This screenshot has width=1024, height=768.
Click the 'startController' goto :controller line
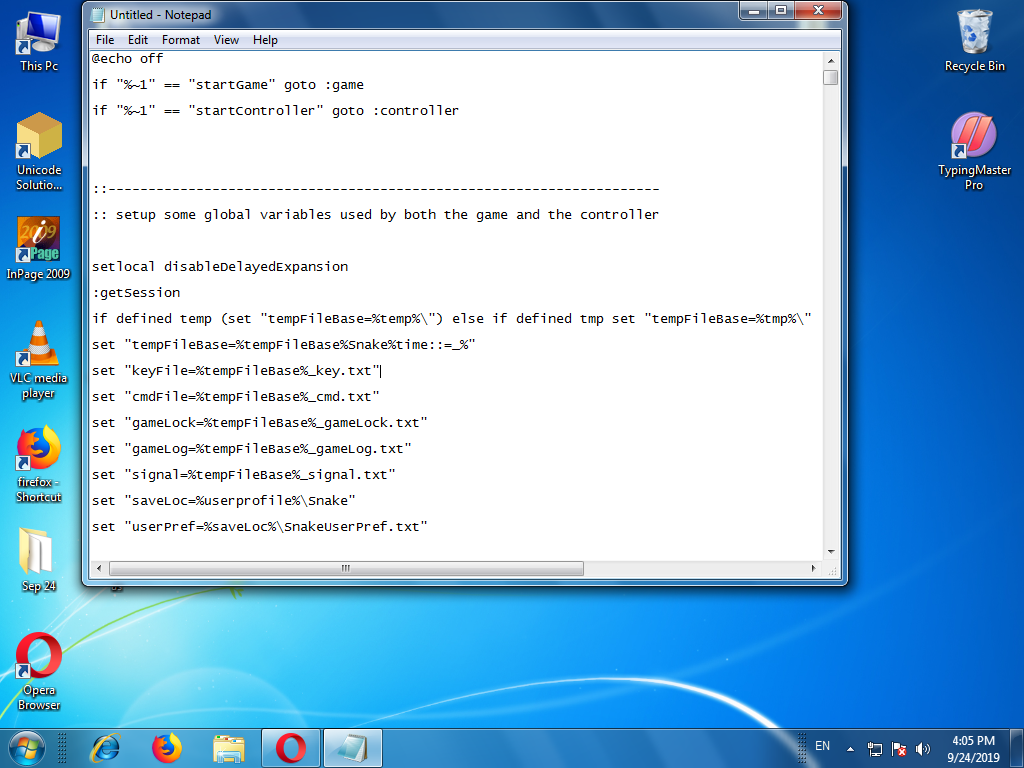275,111
